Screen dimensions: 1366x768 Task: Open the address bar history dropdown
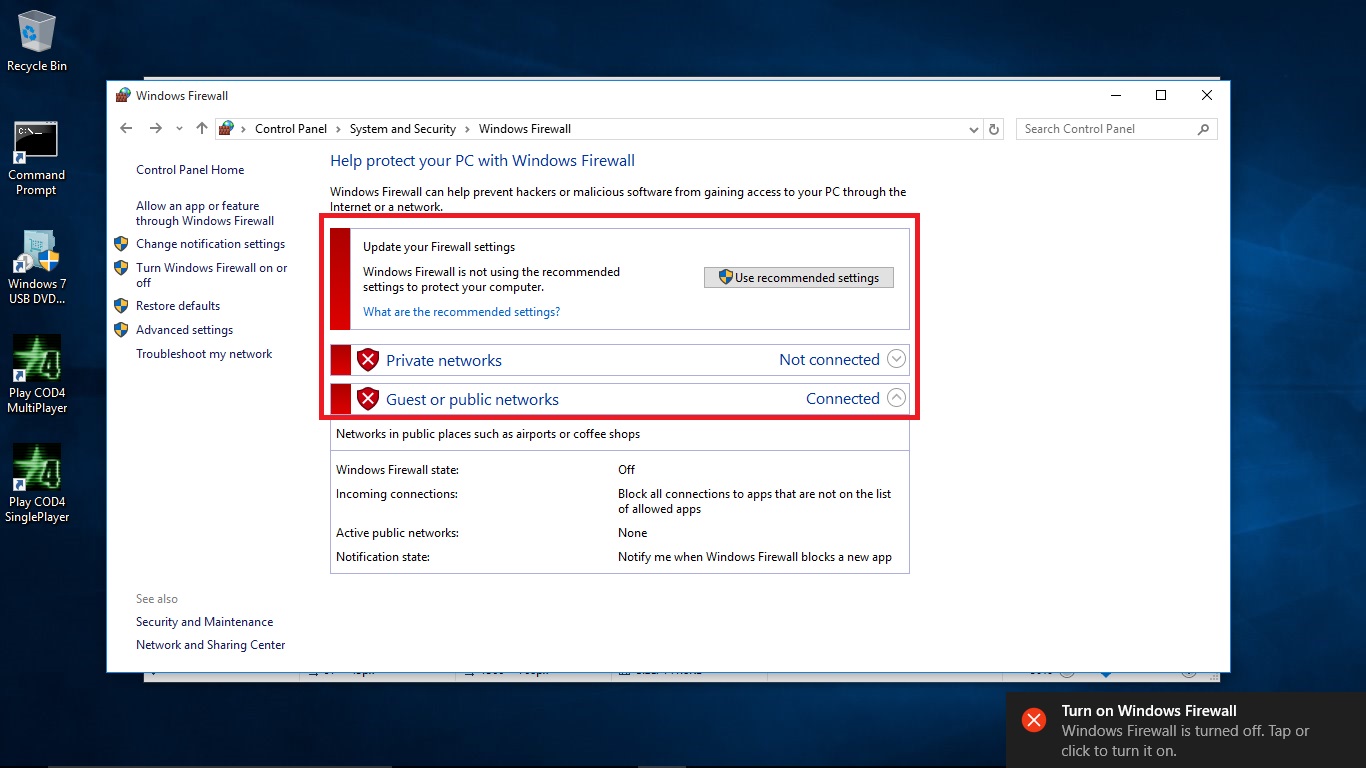pyautogui.click(x=975, y=129)
